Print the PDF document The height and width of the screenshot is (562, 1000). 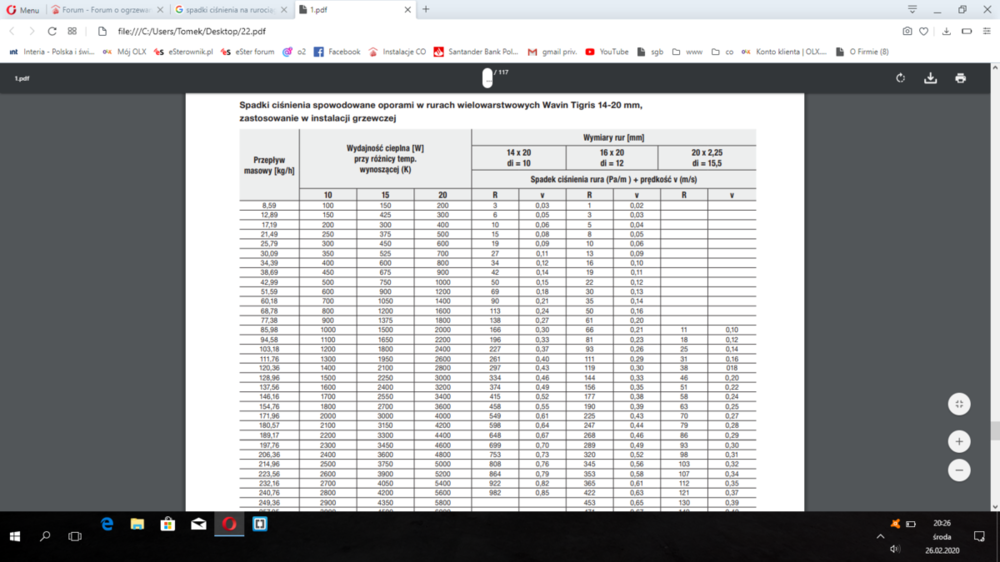coord(960,78)
